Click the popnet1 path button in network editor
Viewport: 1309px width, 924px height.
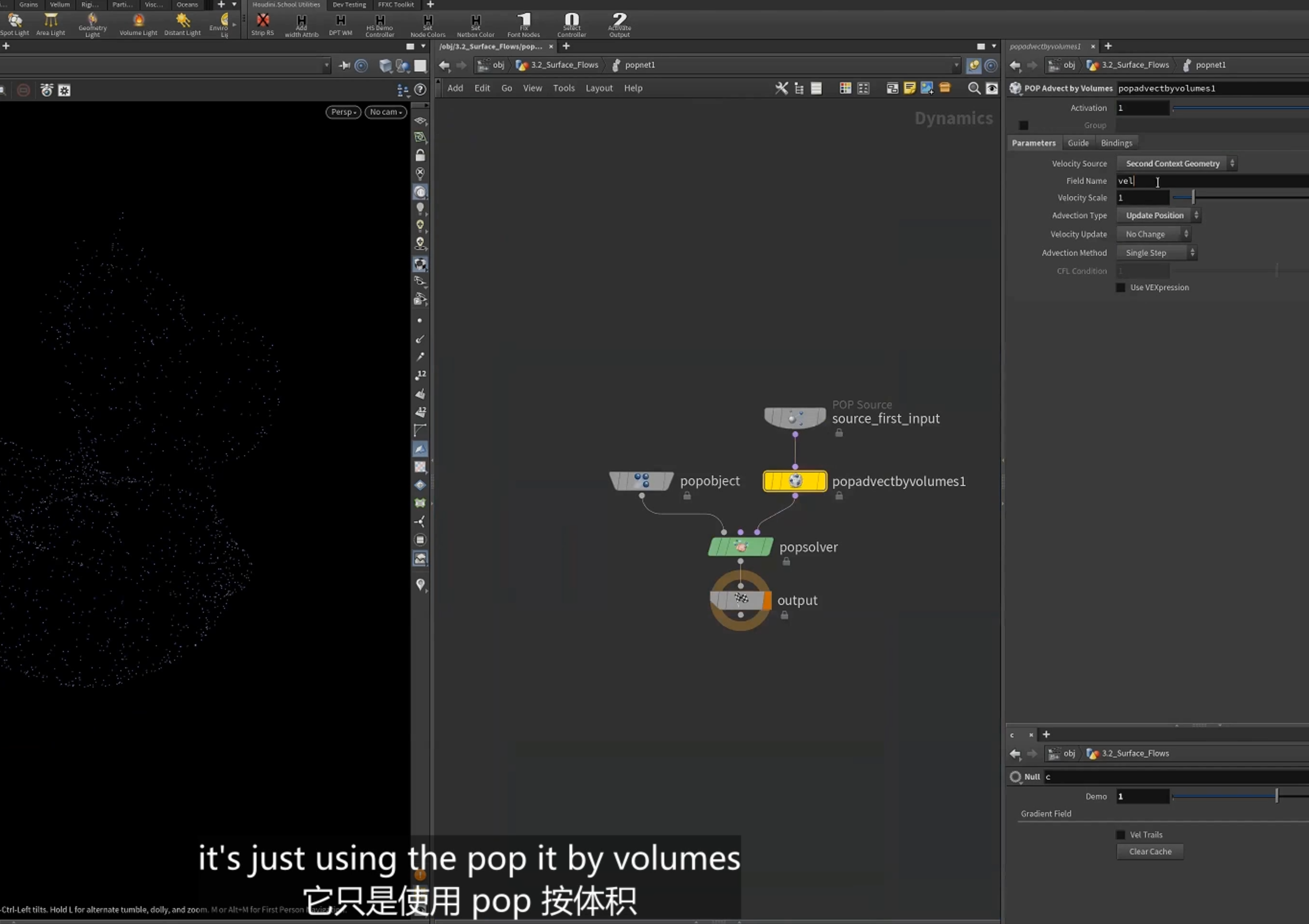tap(634, 65)
